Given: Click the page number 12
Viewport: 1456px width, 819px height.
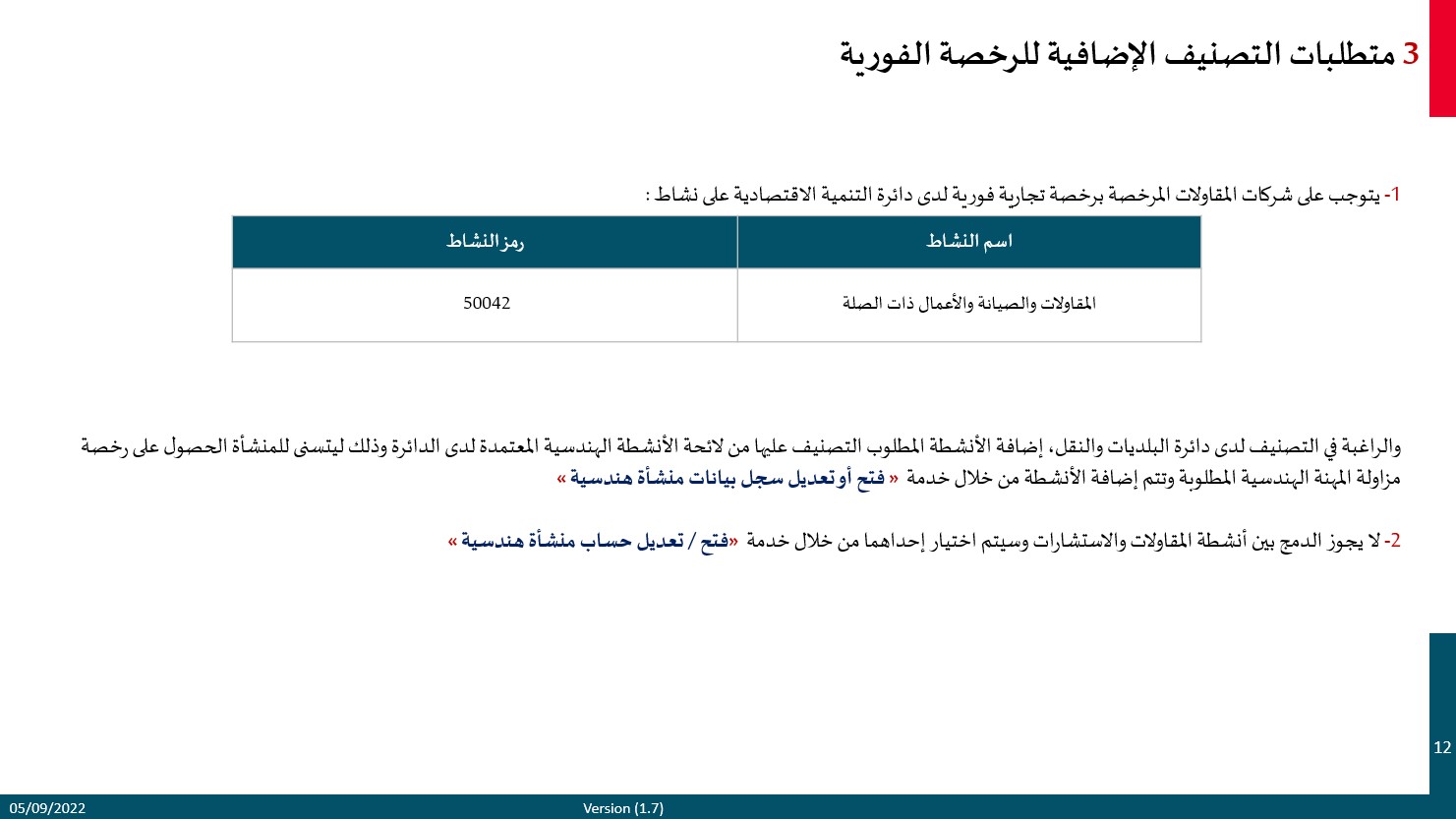Looking at the screenshot, I should 1442,748.
